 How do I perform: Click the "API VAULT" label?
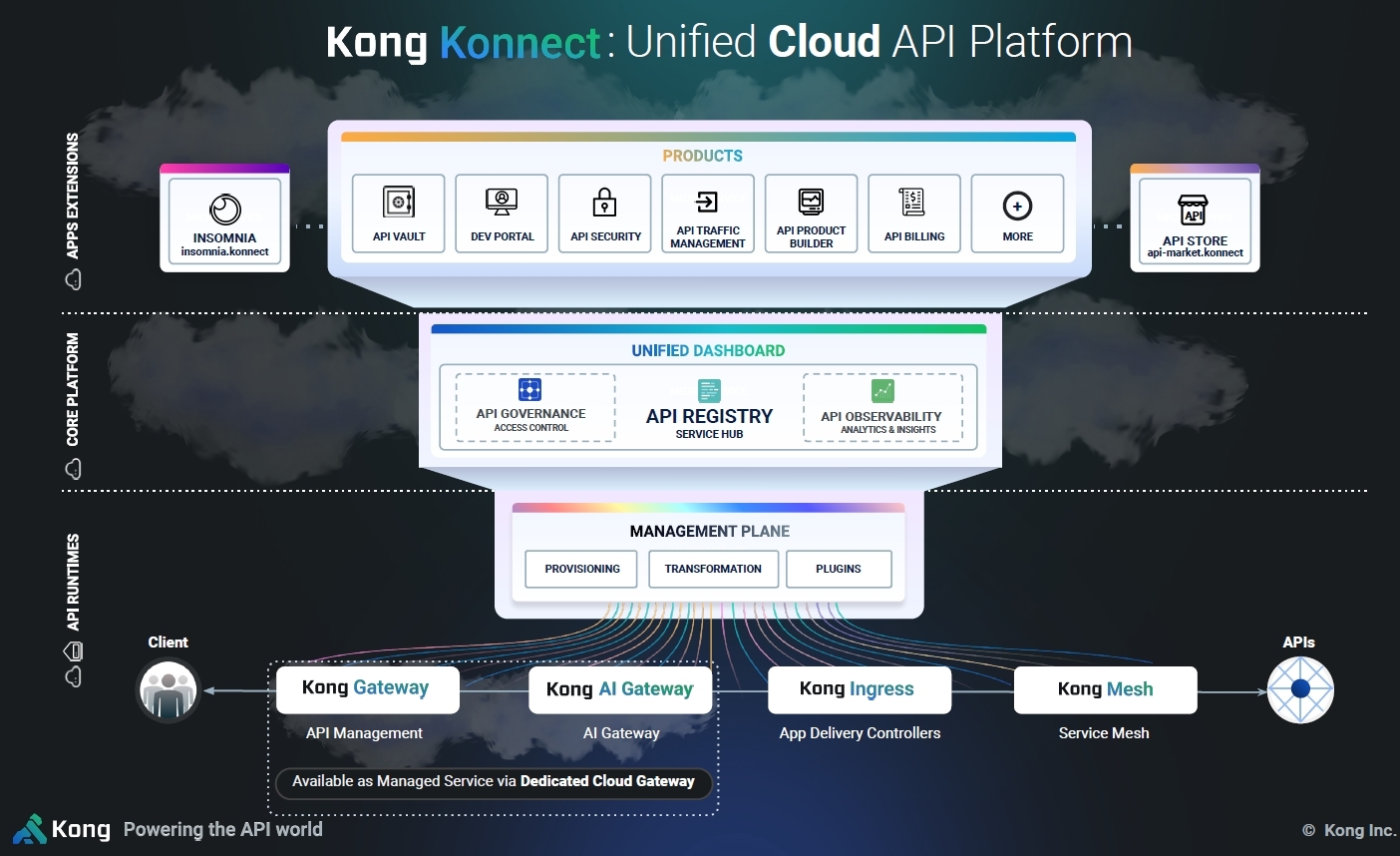(x=399, y=237)
